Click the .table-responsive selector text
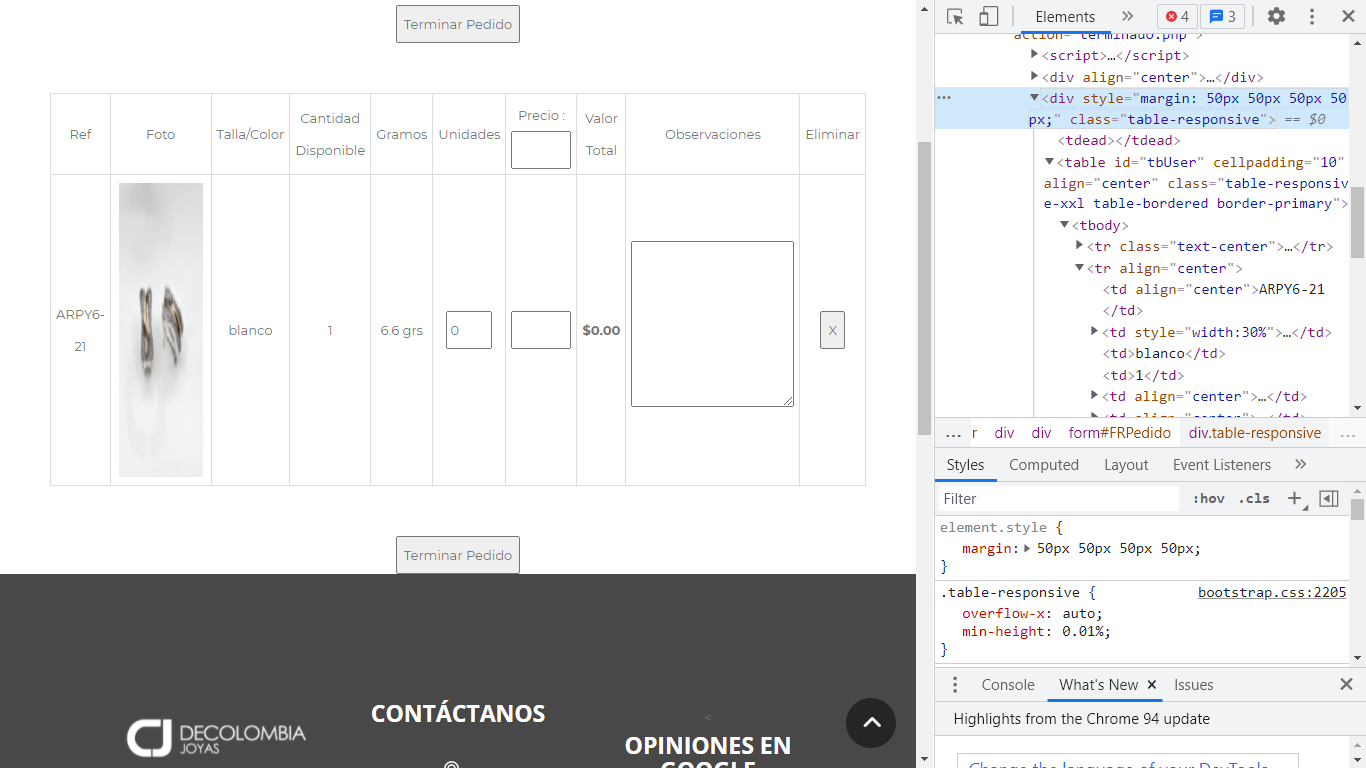Image resolution: width=1366 pixels, height=768 pixels. [1010, 592]
